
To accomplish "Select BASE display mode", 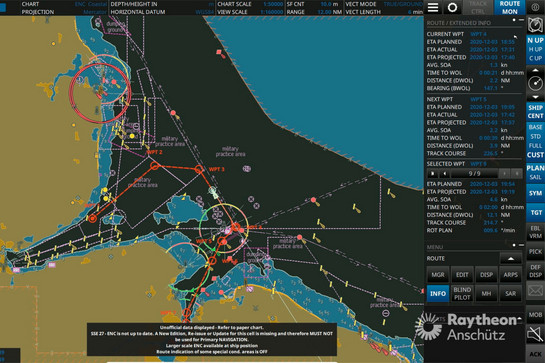I will click(x=535, y=127).
